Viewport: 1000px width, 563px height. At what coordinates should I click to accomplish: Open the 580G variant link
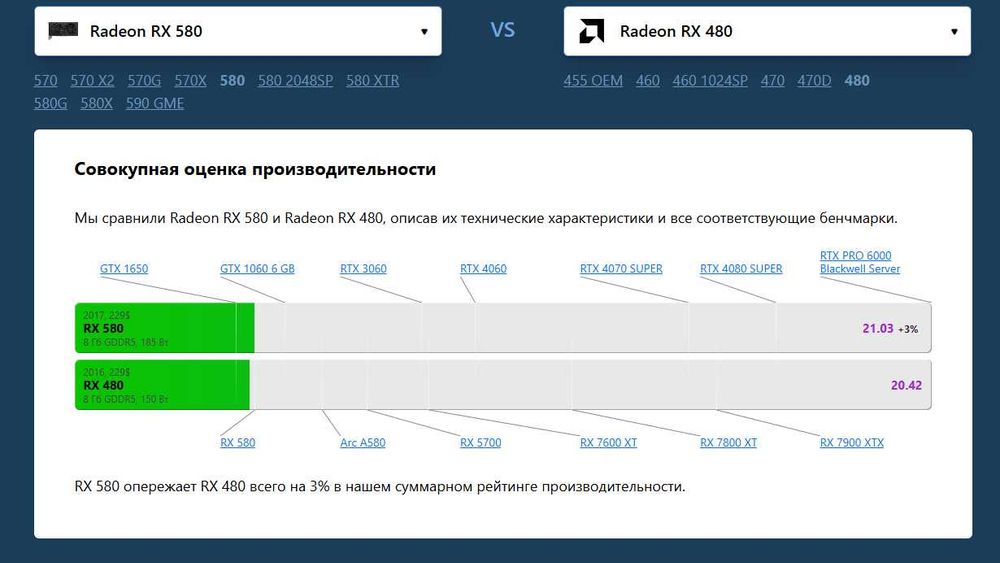50,103
